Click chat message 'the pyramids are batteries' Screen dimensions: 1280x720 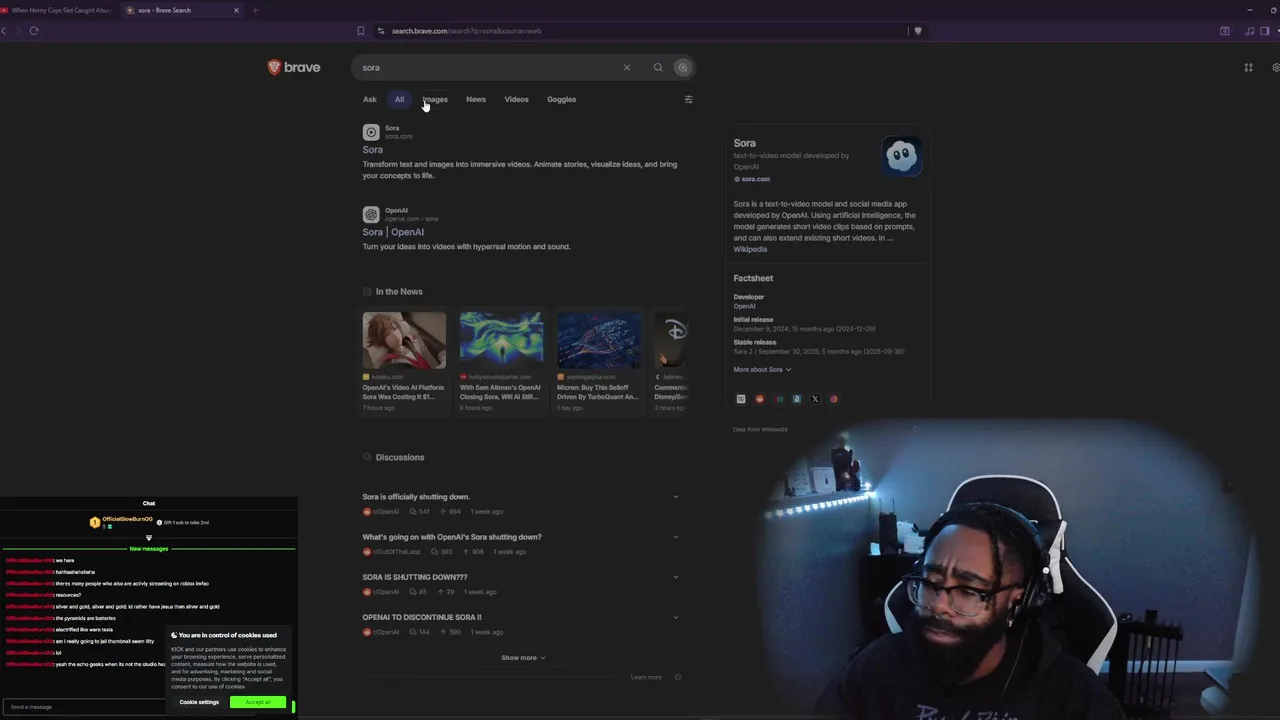(x=85, y=618)
